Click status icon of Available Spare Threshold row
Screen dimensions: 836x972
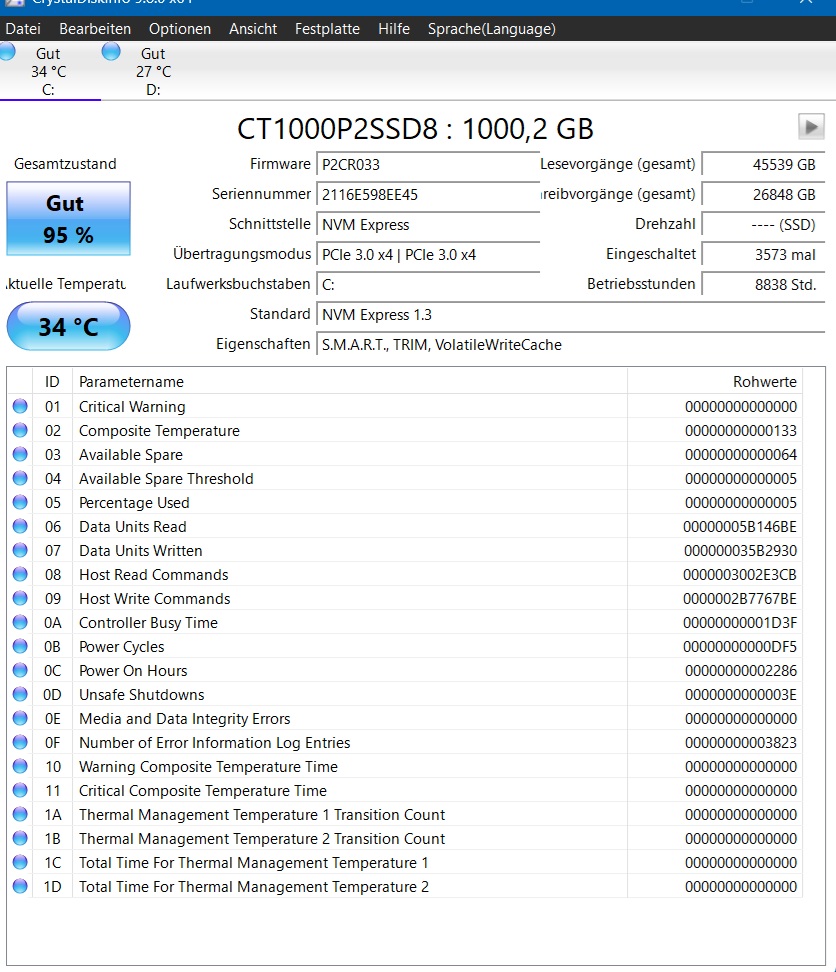pos(20,478)
